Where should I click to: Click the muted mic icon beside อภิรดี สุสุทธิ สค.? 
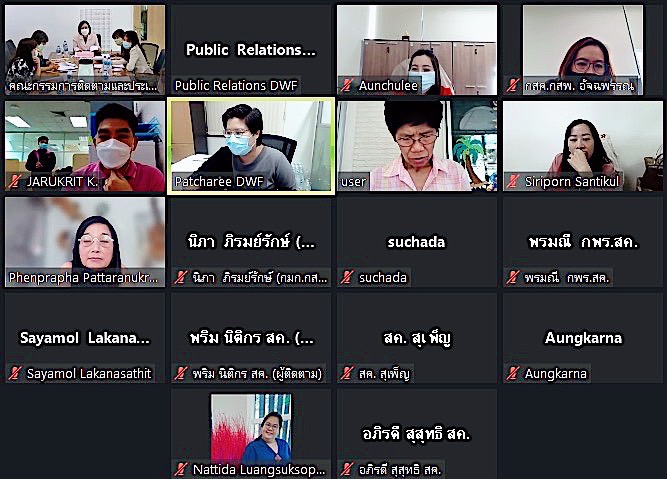coord(346,469)
